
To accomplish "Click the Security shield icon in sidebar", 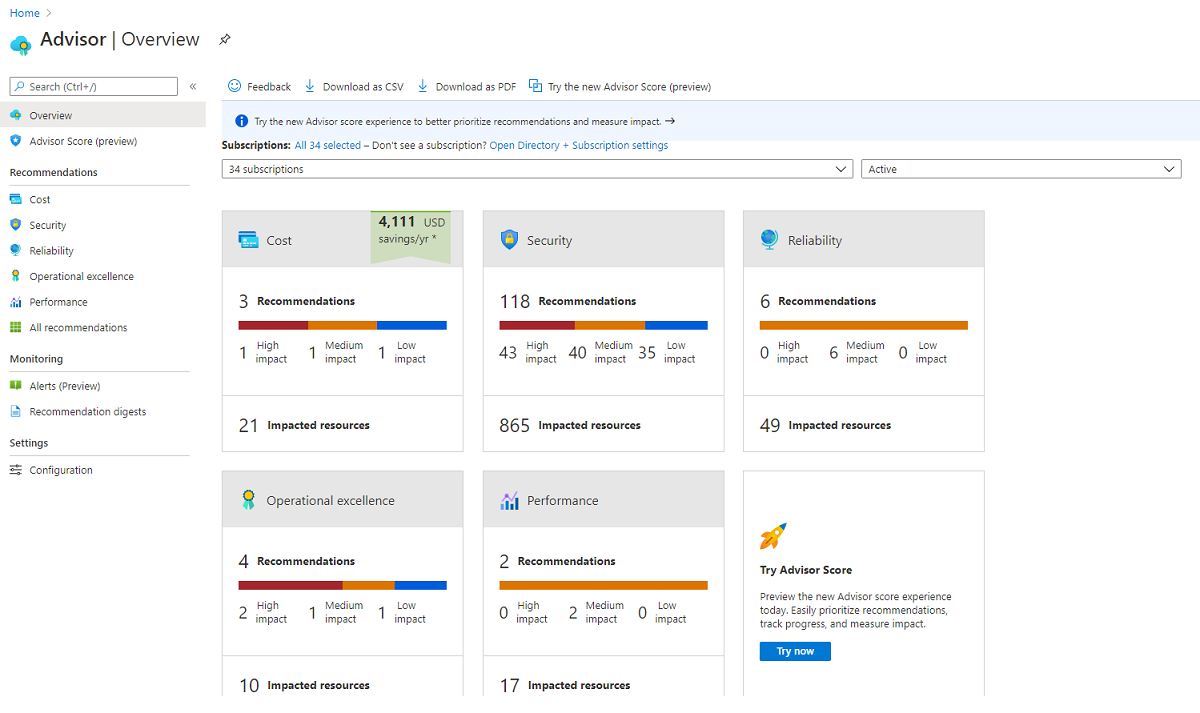I will click(16, 225).
